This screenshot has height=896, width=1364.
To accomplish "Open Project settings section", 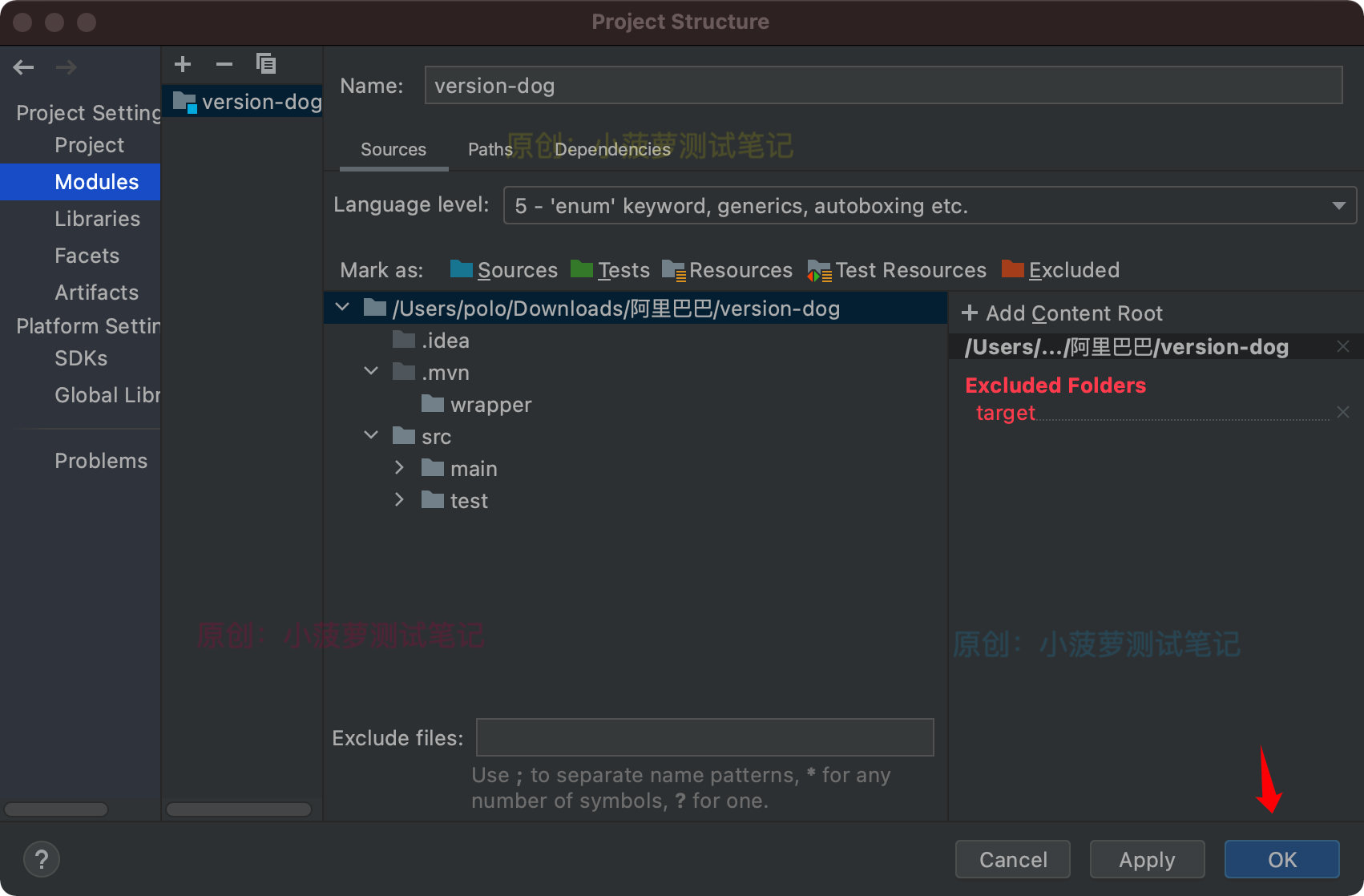I will point(90,145).
